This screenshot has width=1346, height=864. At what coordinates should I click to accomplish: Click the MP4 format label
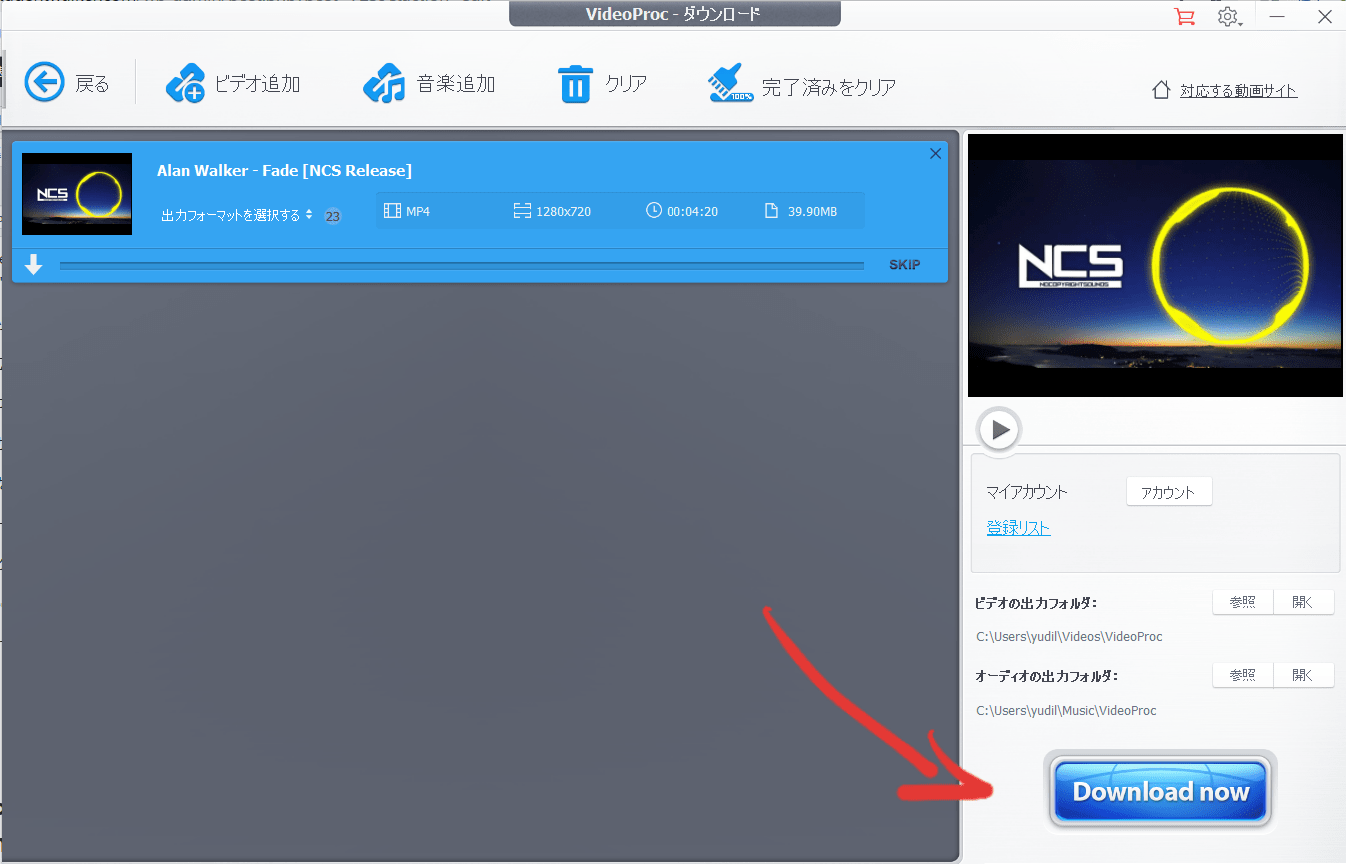[418, 211]
